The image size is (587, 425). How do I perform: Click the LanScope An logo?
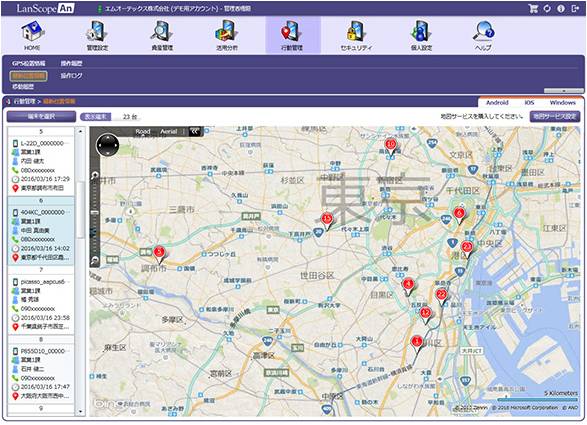pyautogui.click(x=45, y=9)
